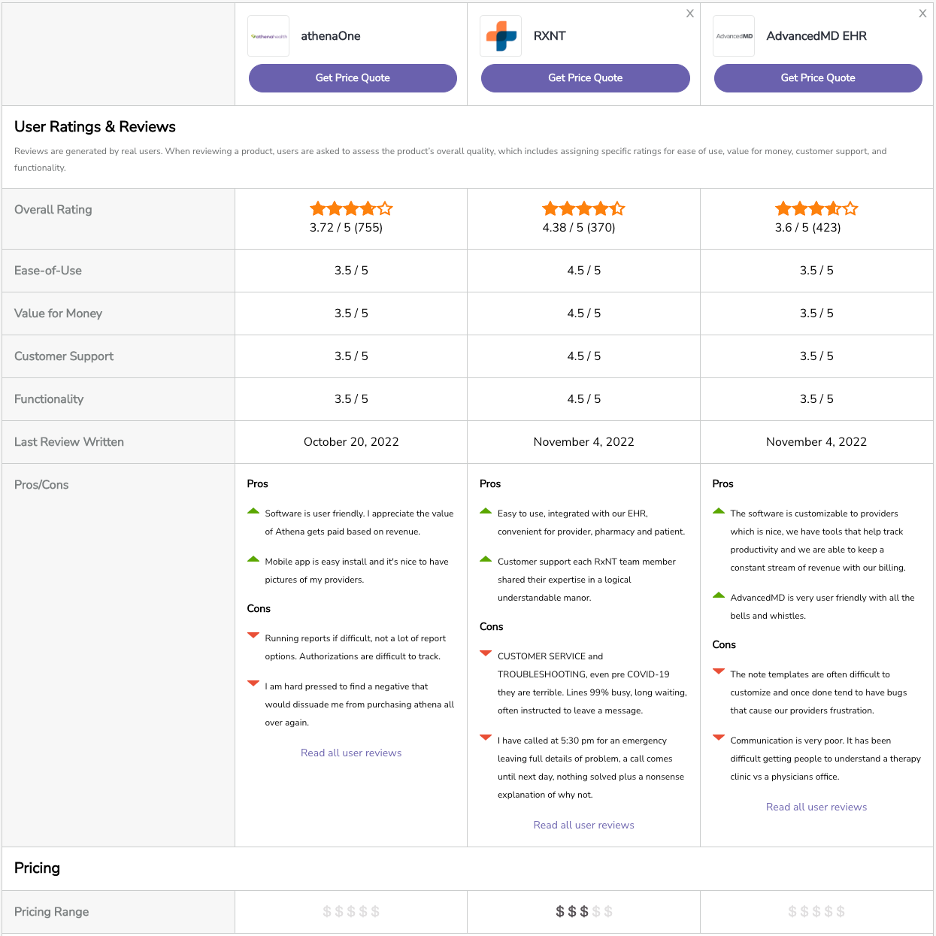Select the 'Pricing' section heading
The height and width of the screenshot is (936, 936).
(x=37, y=868)
